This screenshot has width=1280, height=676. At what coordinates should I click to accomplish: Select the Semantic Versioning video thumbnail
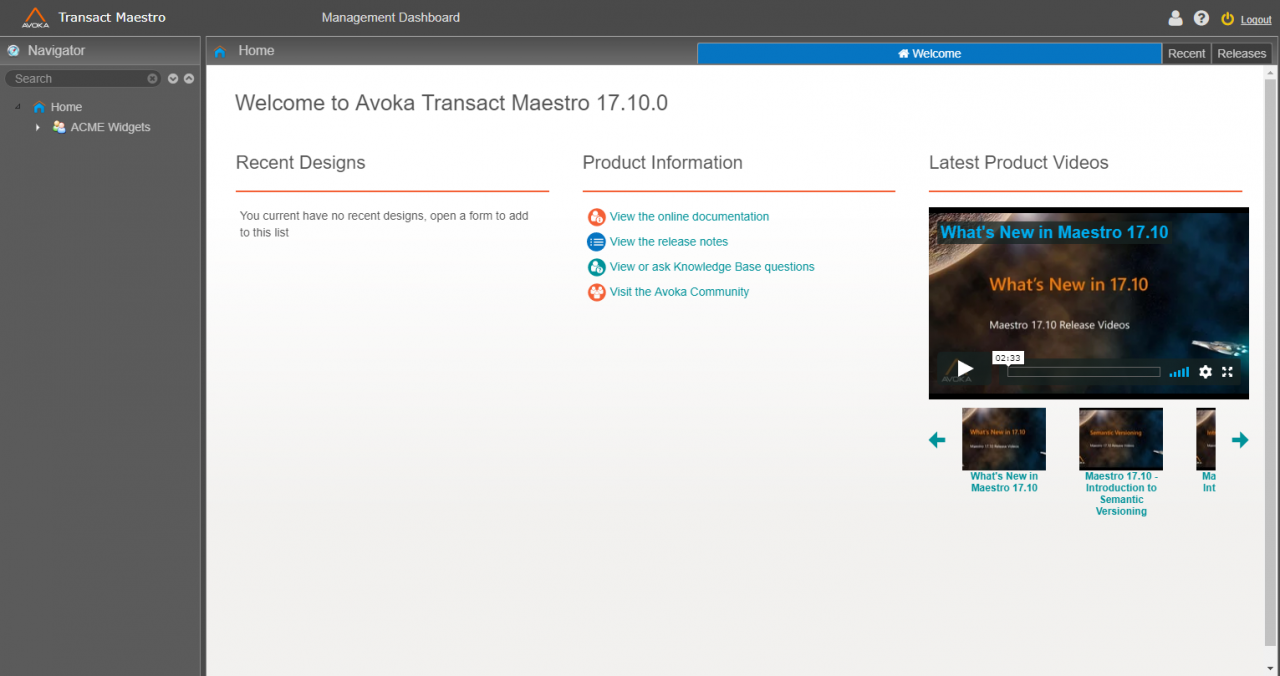(x=1121, y=439)
